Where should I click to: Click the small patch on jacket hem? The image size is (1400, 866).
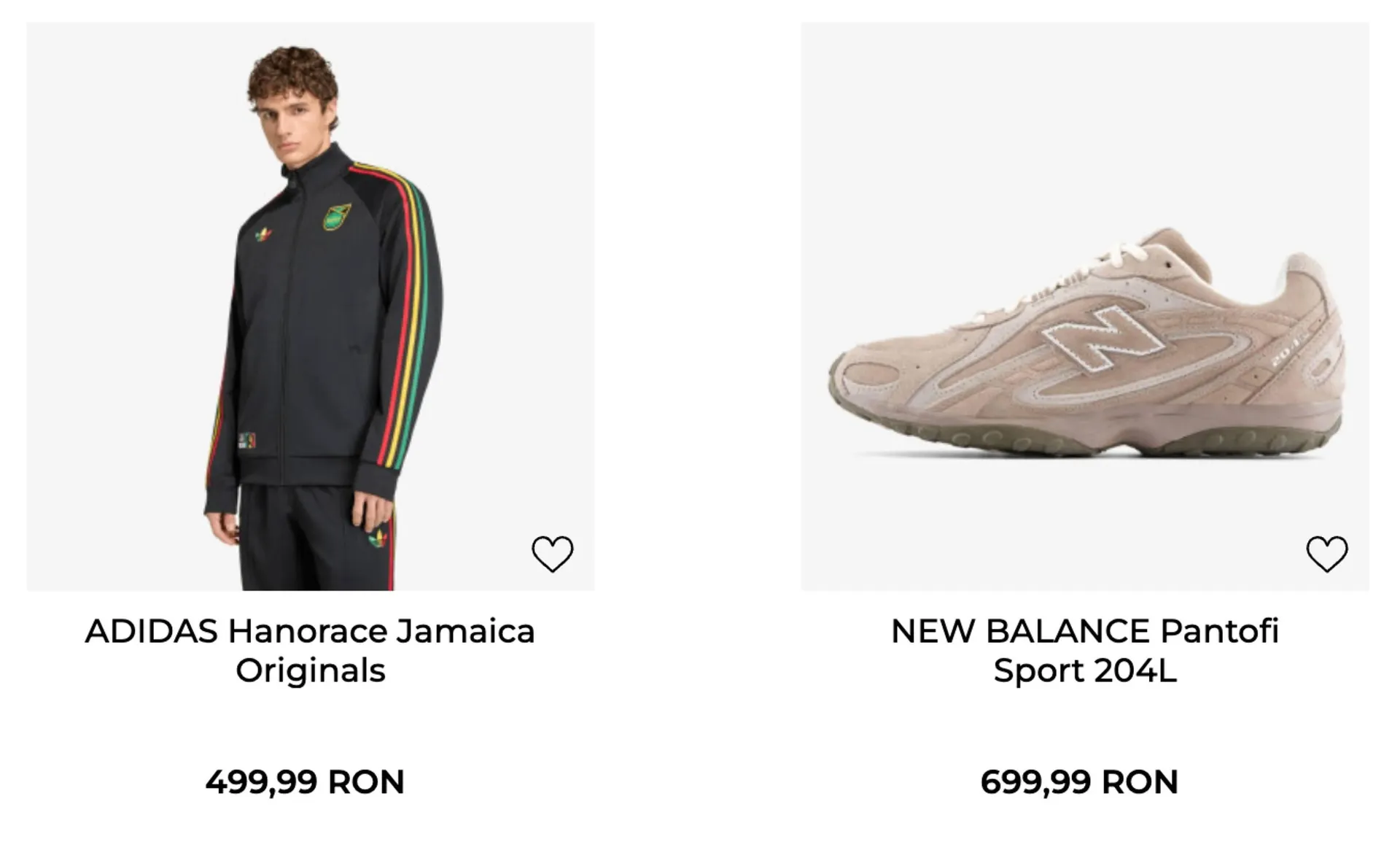[x=246, y=440]
